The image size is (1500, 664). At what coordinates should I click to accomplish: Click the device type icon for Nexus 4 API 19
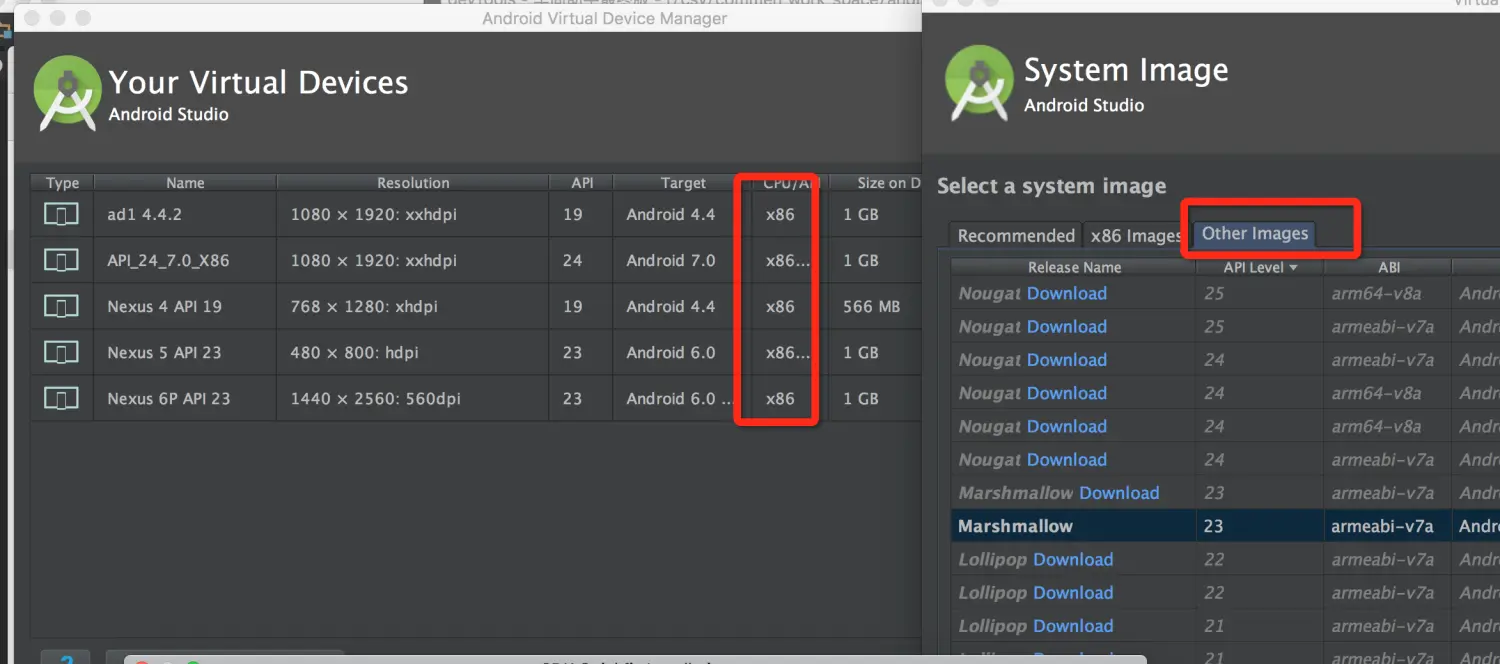61,307
